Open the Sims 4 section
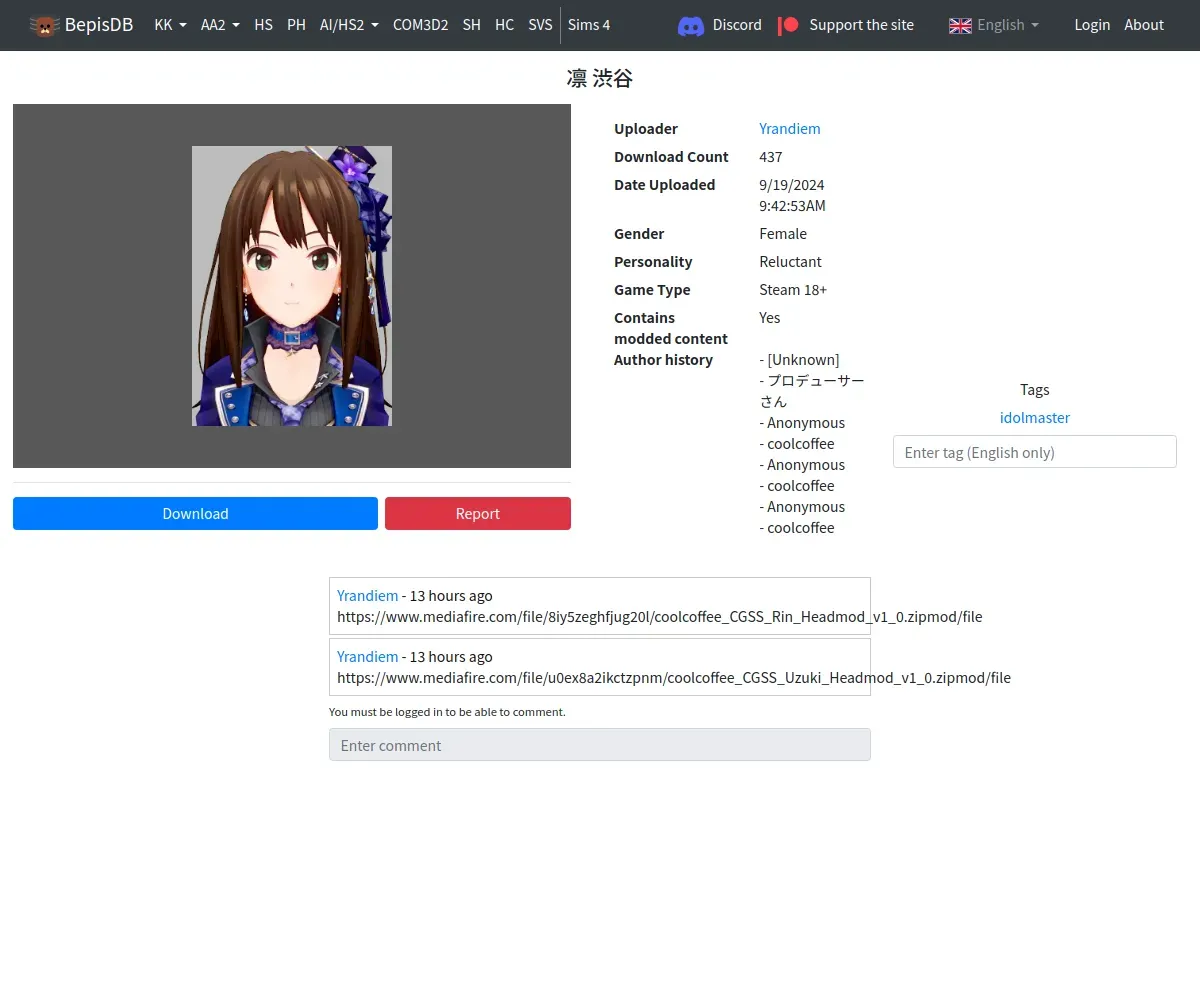This screenshot has width=1200, height=1000. coord(589,25)
